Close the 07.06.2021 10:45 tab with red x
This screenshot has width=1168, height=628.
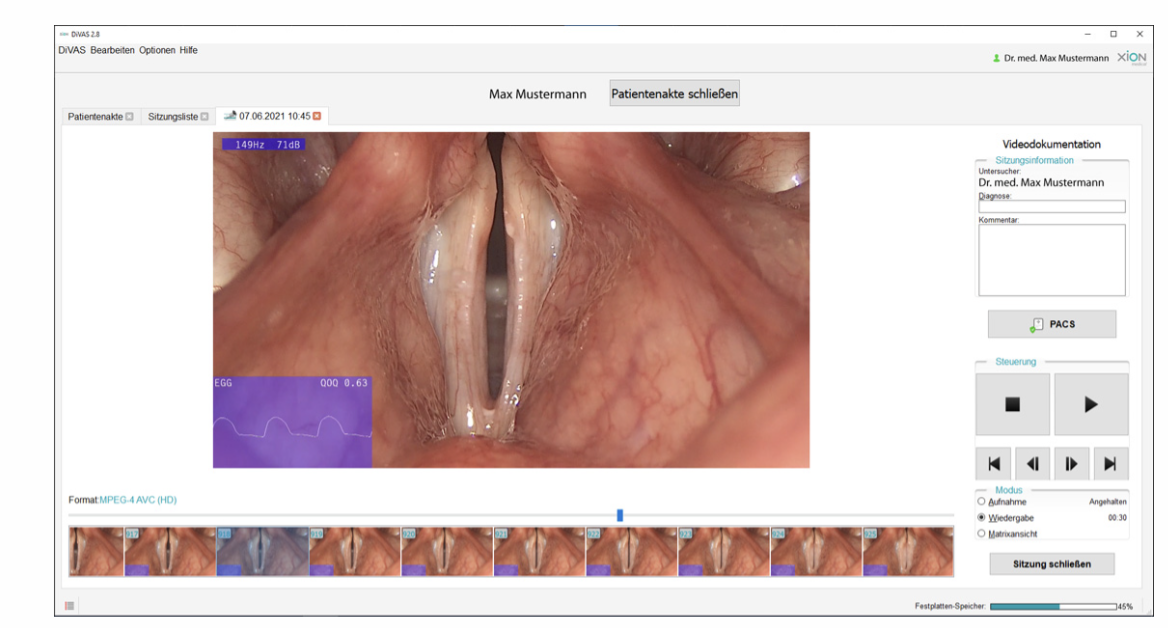click(x=317, y=116)
